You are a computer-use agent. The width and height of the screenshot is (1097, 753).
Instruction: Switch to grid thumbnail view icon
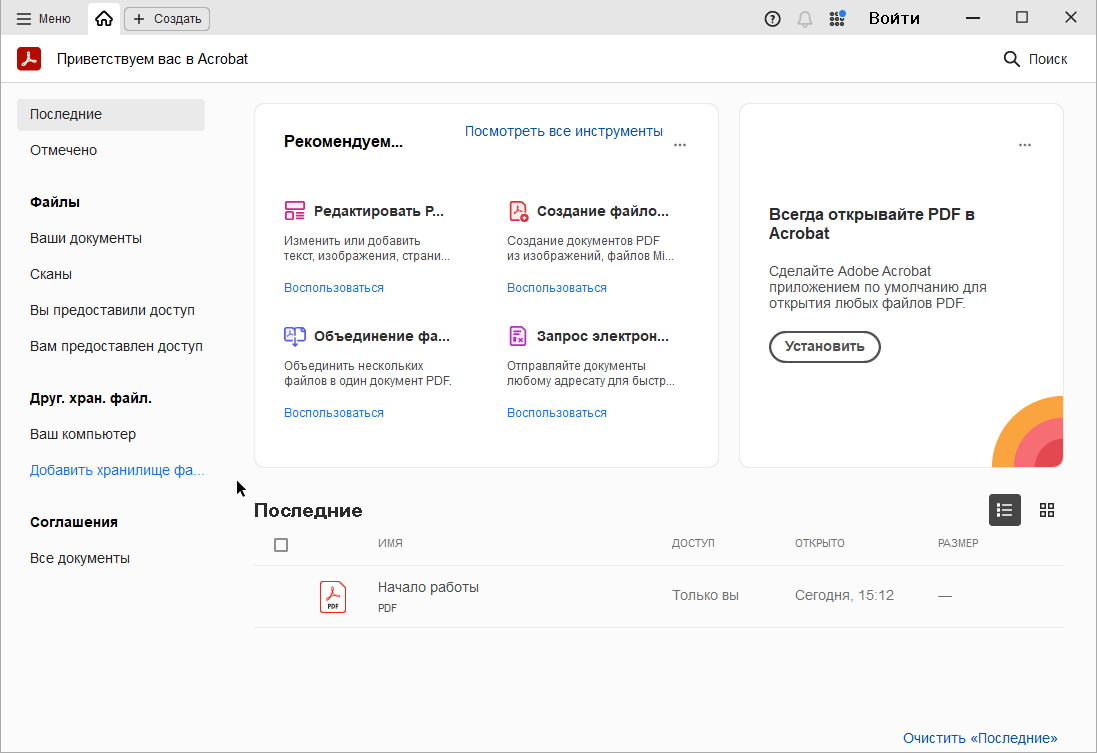1047,510
